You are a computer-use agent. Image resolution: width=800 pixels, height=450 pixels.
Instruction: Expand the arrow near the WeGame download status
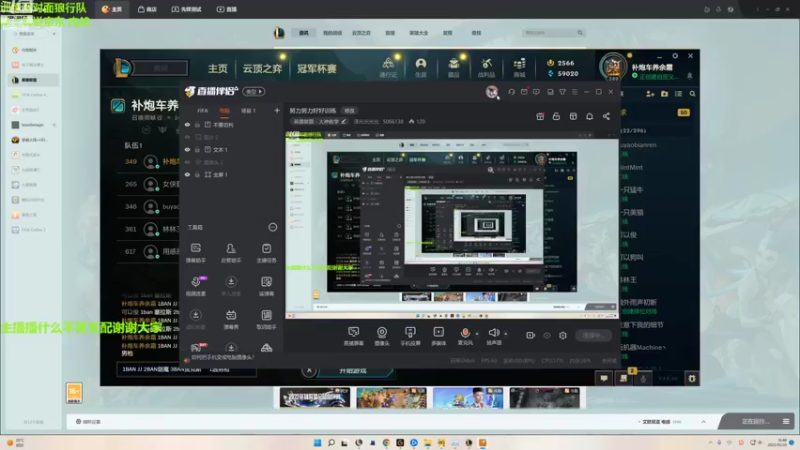[703, 422]
